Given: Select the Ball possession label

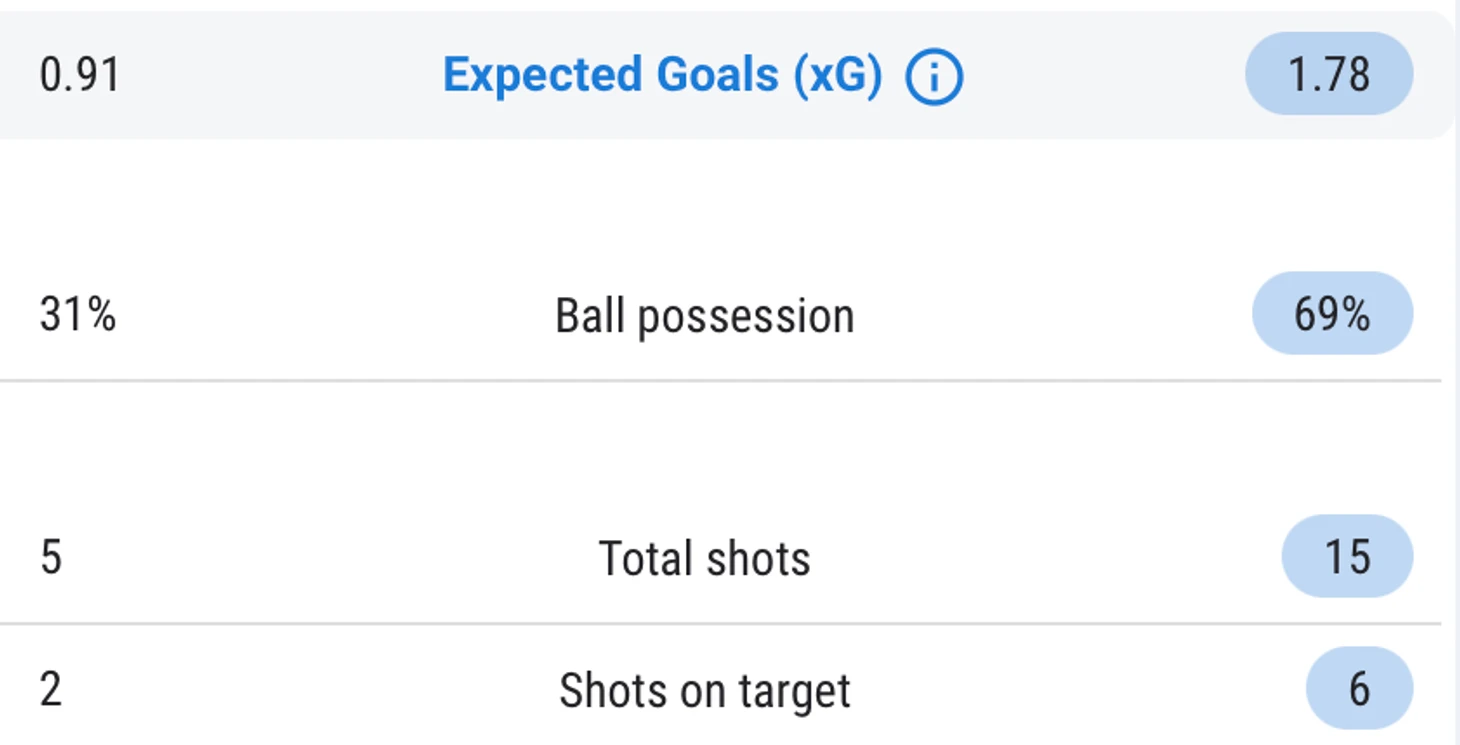Looking at the screenshot, I should (x=705, y=316).
